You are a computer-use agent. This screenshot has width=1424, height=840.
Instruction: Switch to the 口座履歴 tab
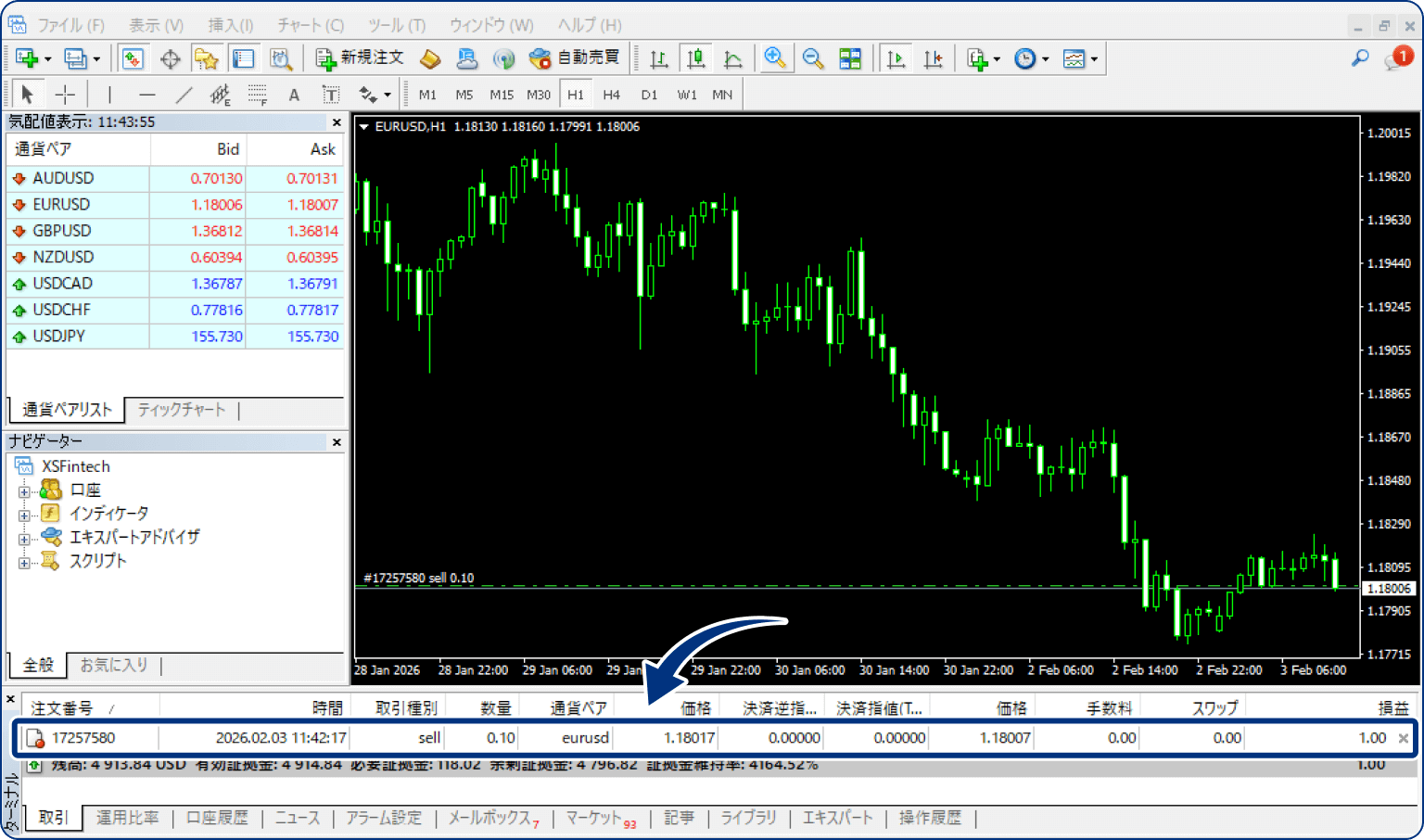pos(217,818)
